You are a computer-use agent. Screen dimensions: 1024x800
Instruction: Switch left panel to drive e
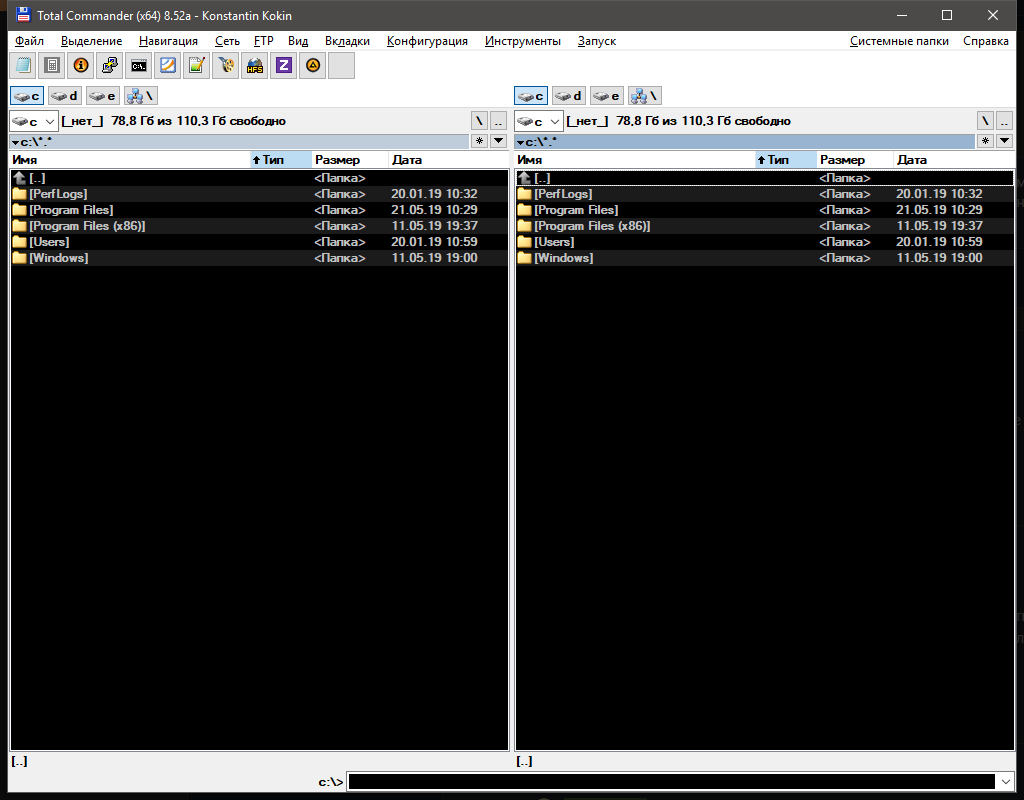tap(103, 96)
